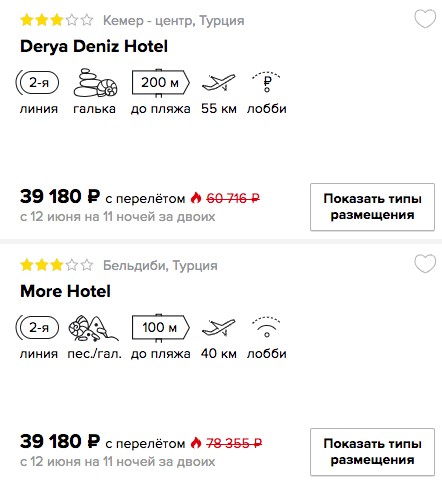Click the Бельдиби, Турция location
Viewport: 442px width, 482px height.
pos(160,266)
